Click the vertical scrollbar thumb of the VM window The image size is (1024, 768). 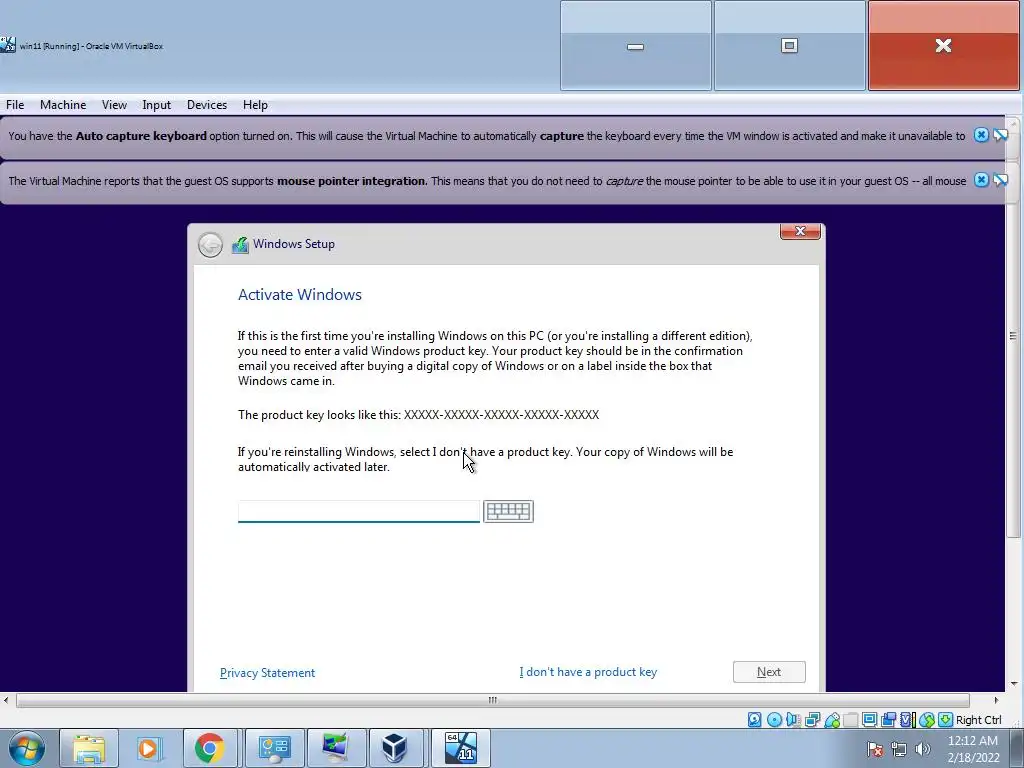[x=1013, y=336]
